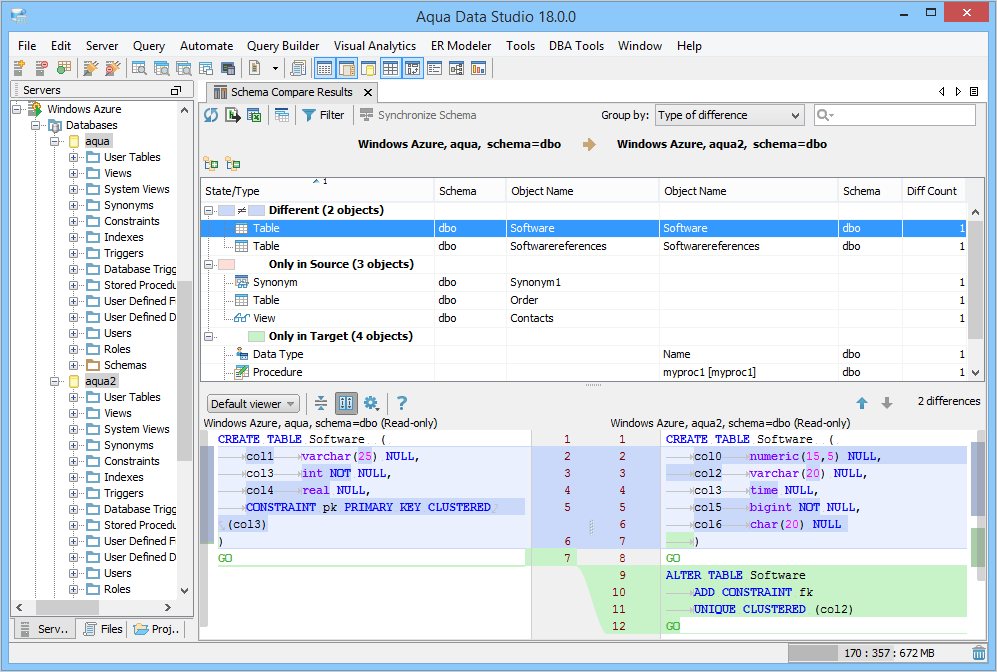The image size is (997, 672).
Task: Toggle the second highlighted side panel toolbar button
Action: 347,68
